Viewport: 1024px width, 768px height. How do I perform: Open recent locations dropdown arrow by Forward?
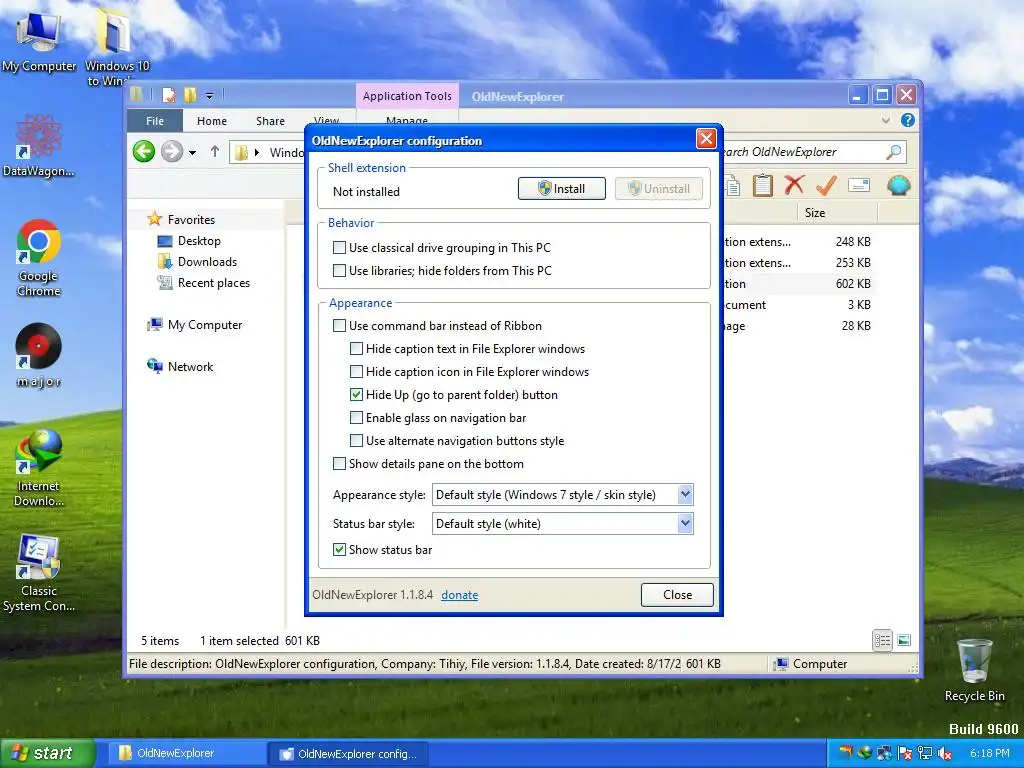[x=192, y=153]
